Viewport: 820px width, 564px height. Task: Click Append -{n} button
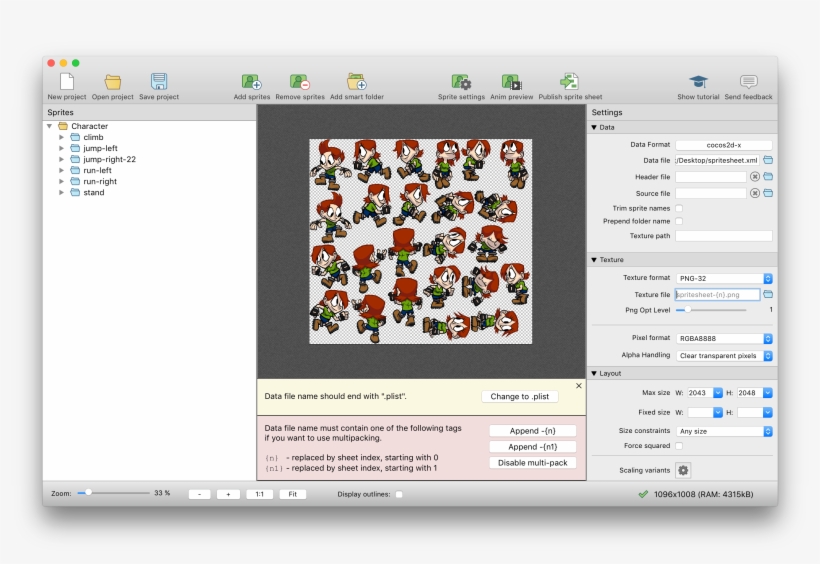[x=532, y=431]
